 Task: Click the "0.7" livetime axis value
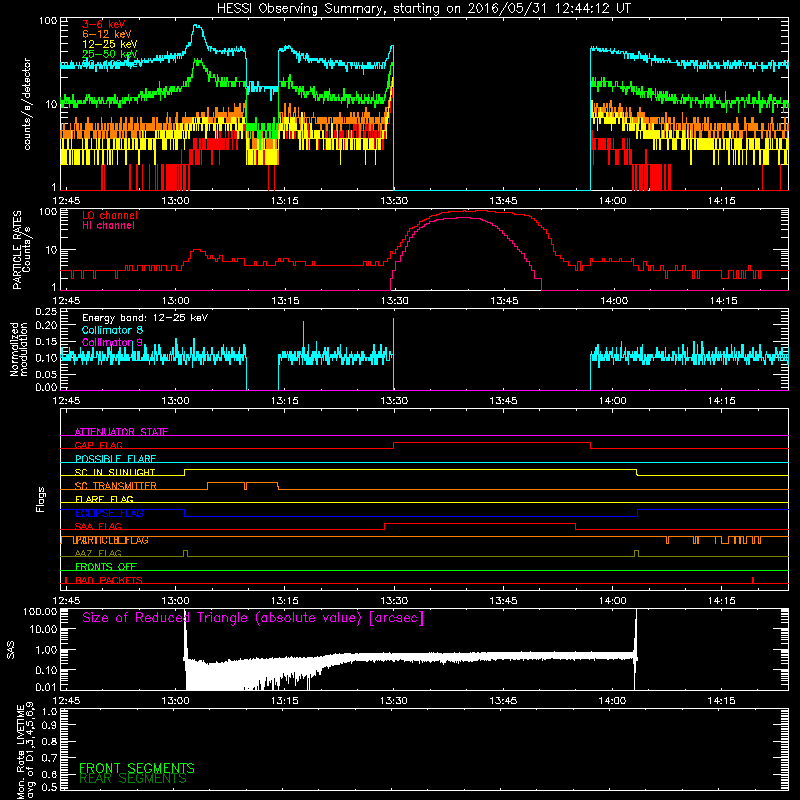click(49, 758)
